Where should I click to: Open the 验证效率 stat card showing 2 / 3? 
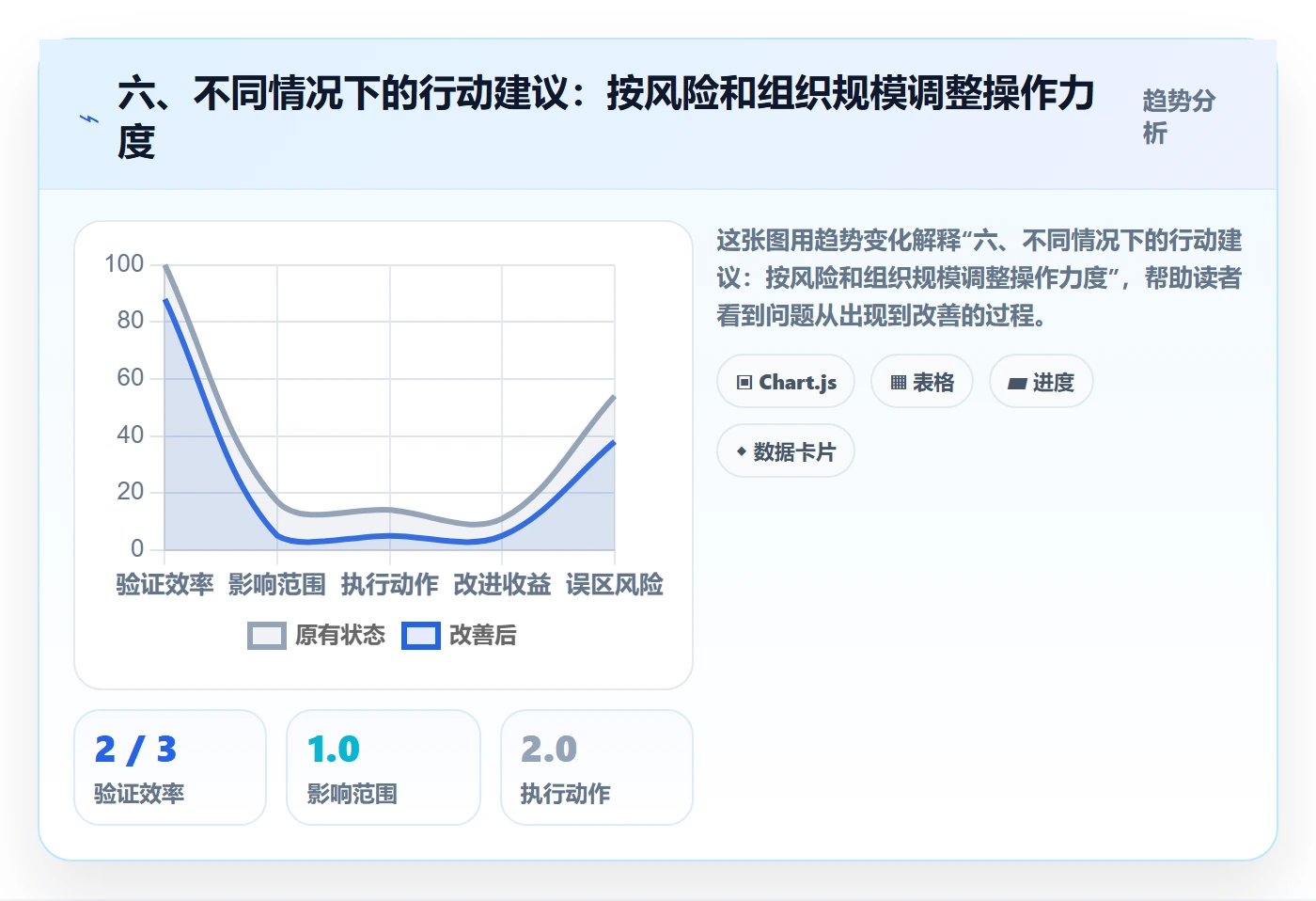click(x=170, y=767)
